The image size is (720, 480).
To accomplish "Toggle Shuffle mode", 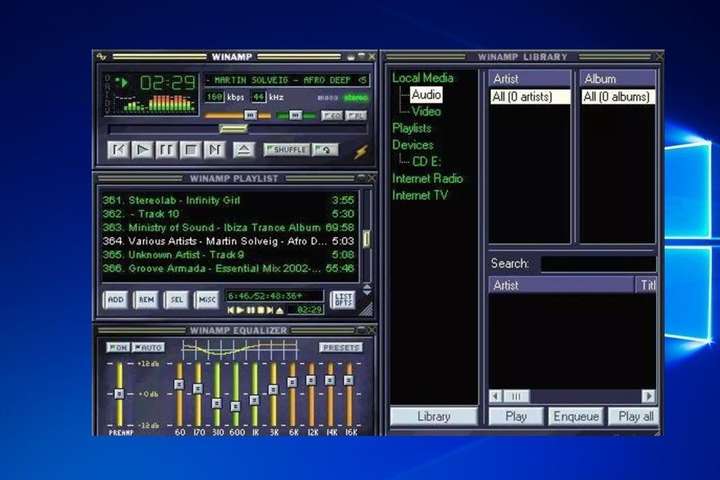I will coord(287,150).
